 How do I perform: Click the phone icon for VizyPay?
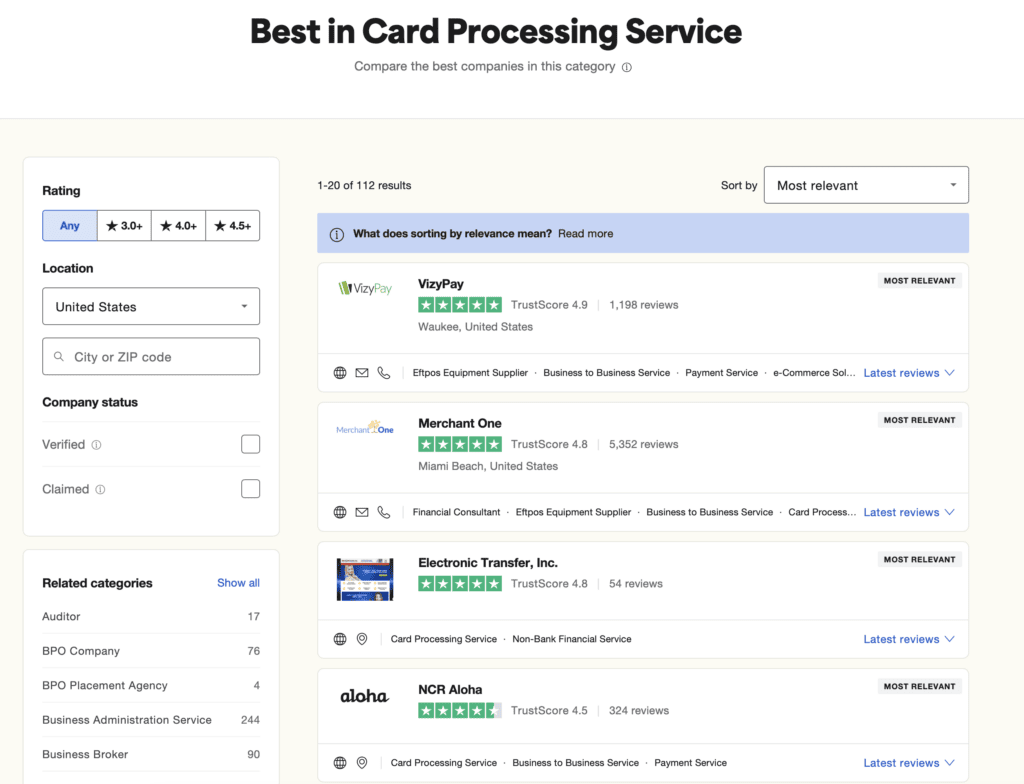point(384,373)
